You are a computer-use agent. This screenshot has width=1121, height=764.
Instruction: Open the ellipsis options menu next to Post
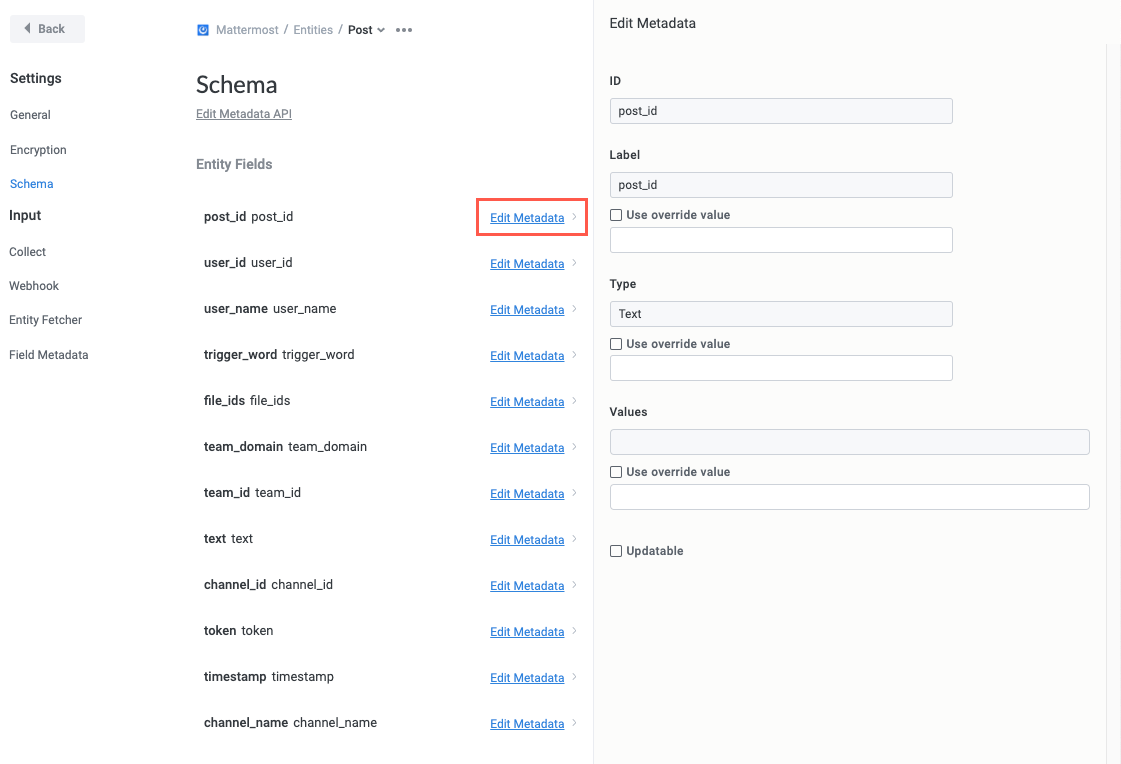tap(404, 30)
